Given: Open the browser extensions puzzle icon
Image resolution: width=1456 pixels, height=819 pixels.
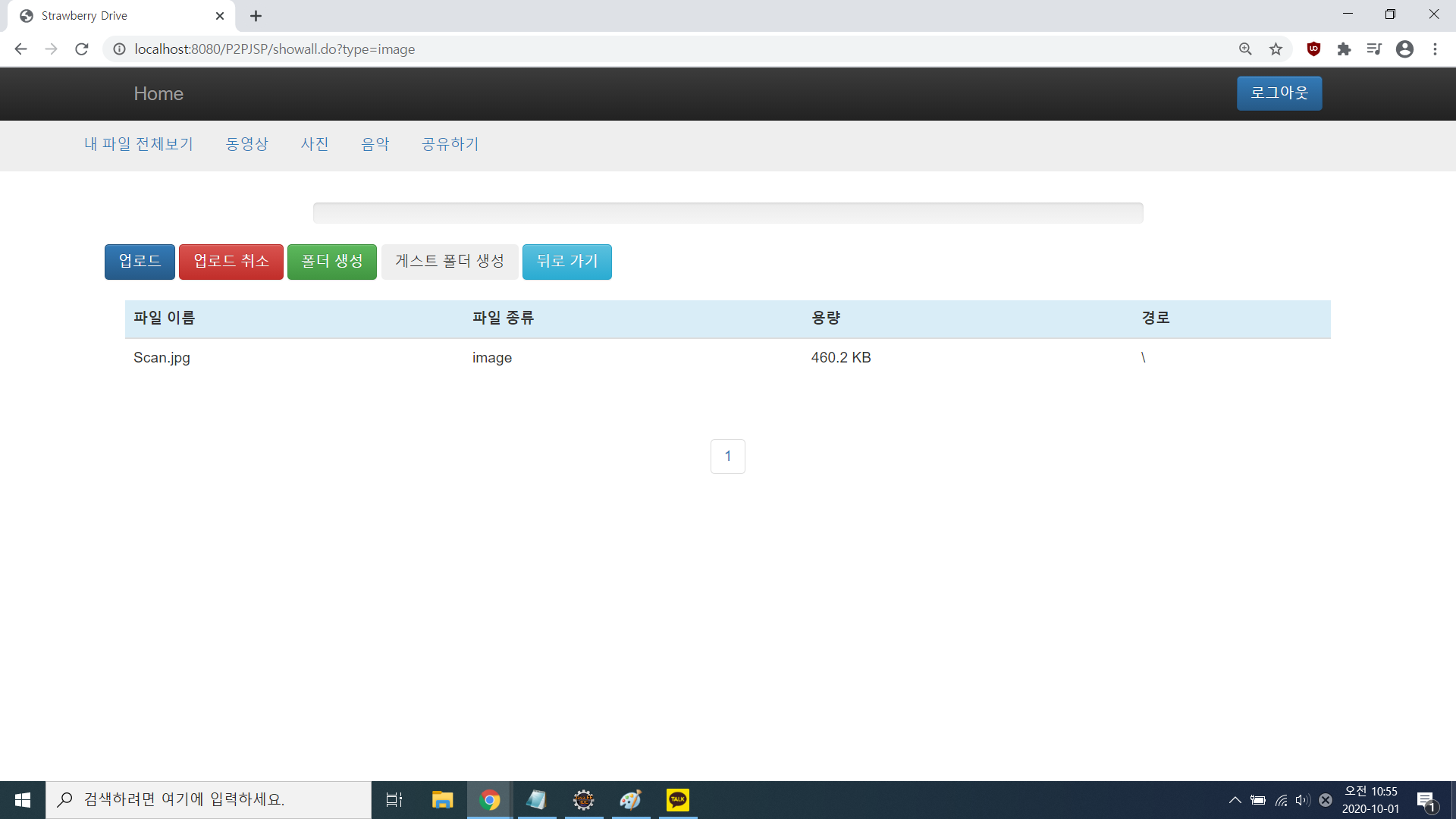Looking at the screenshot, I should pyautogui.click(x=1345, y=49).
